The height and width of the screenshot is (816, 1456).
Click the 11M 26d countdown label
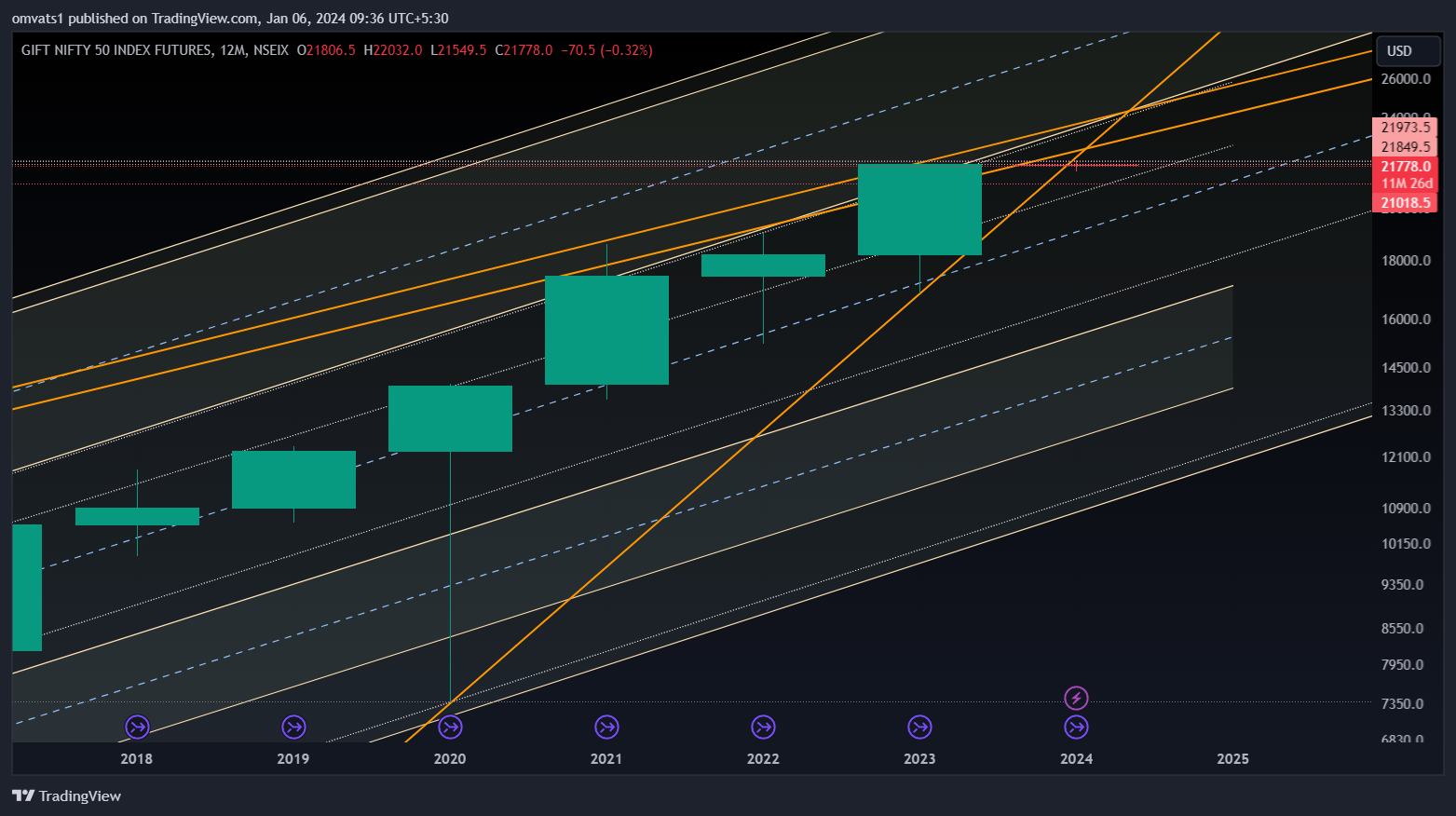(x=1405, y=184)
